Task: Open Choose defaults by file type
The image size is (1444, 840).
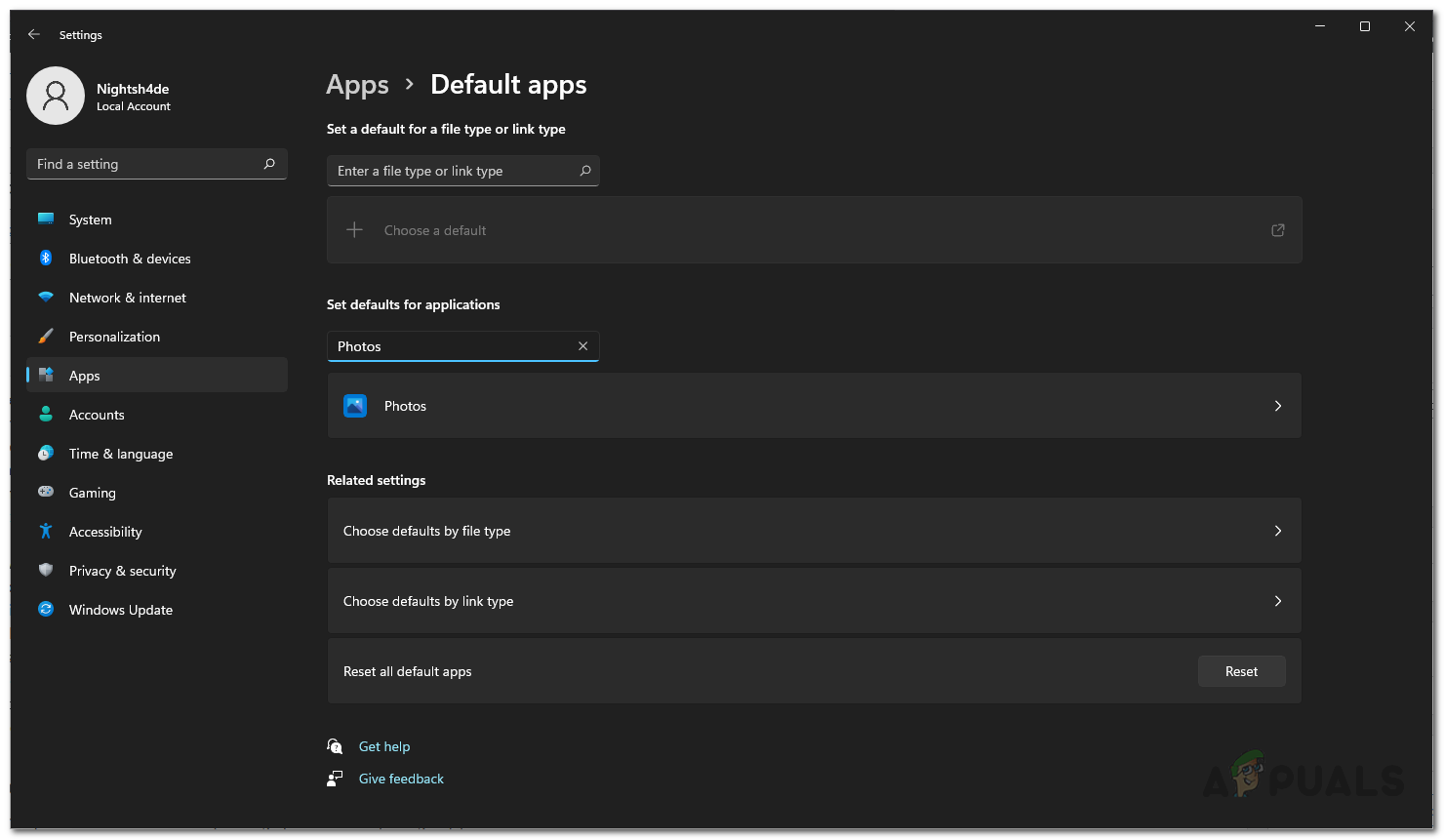Action: pos(814,531)
